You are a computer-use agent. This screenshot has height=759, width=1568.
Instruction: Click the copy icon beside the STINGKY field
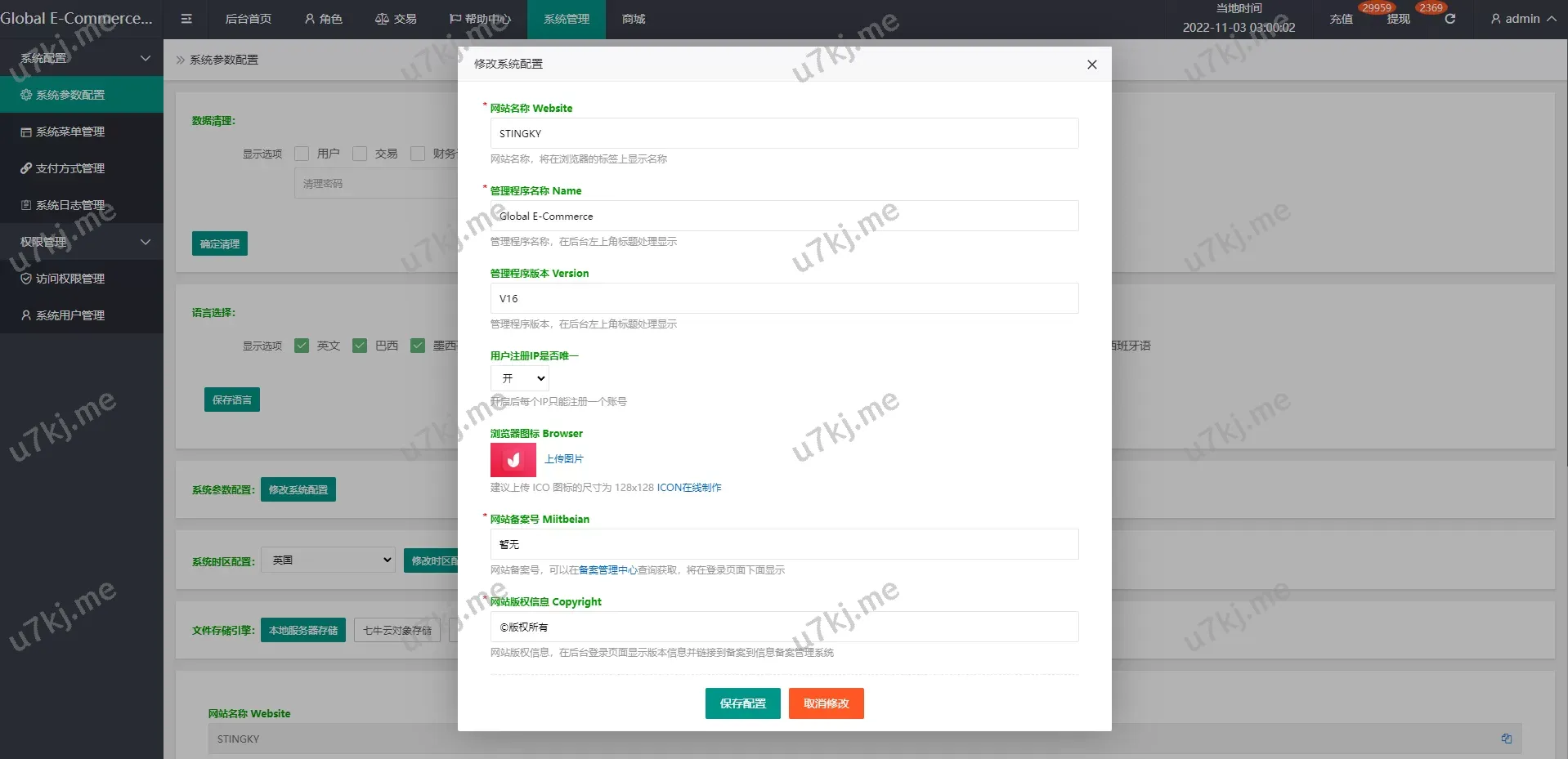(x=1508, y=739)
